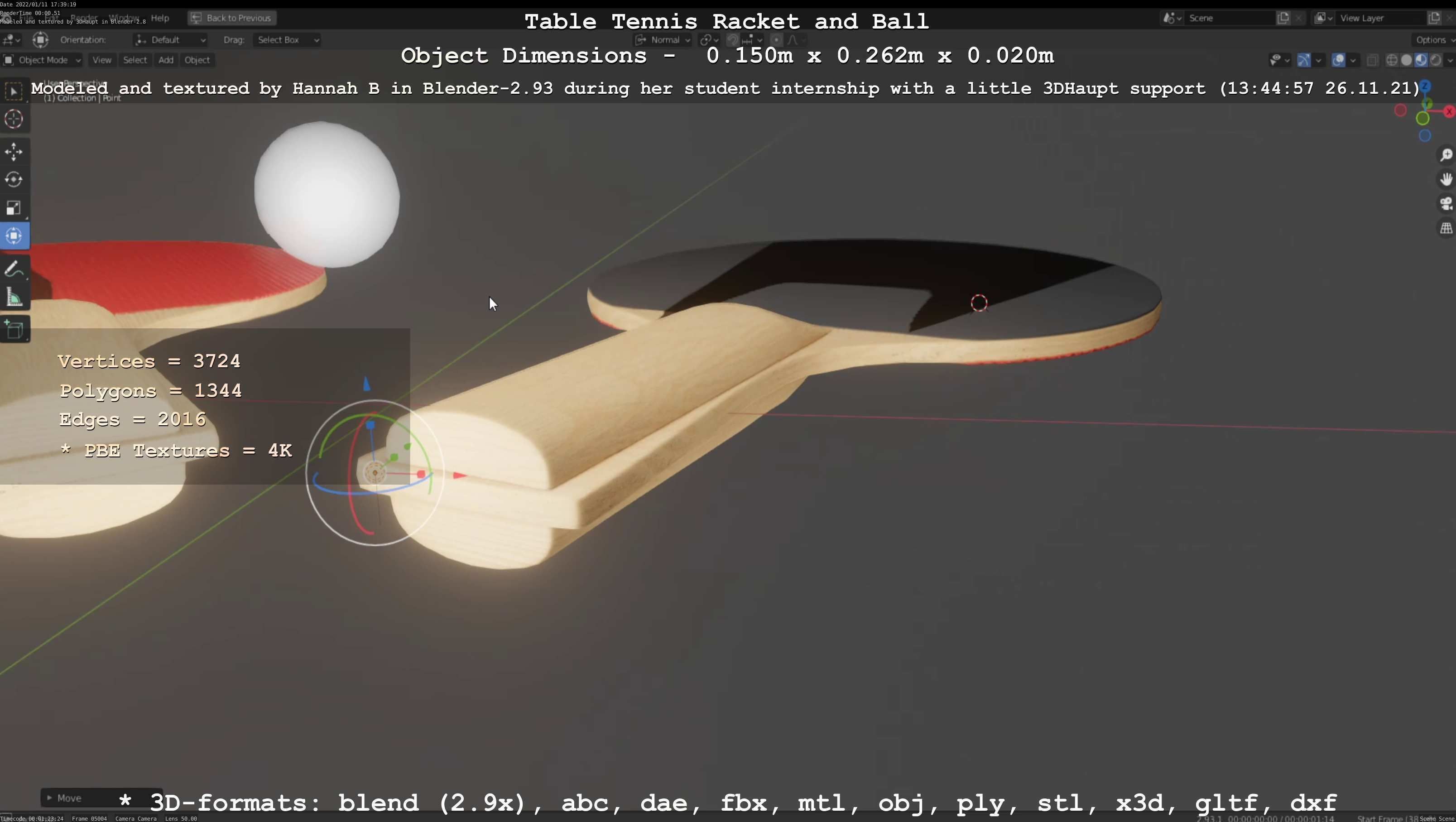Screen dimensions: 1456x822
Task: Open the editor type 3D viewport icon
Action: [x=11, y=39]
